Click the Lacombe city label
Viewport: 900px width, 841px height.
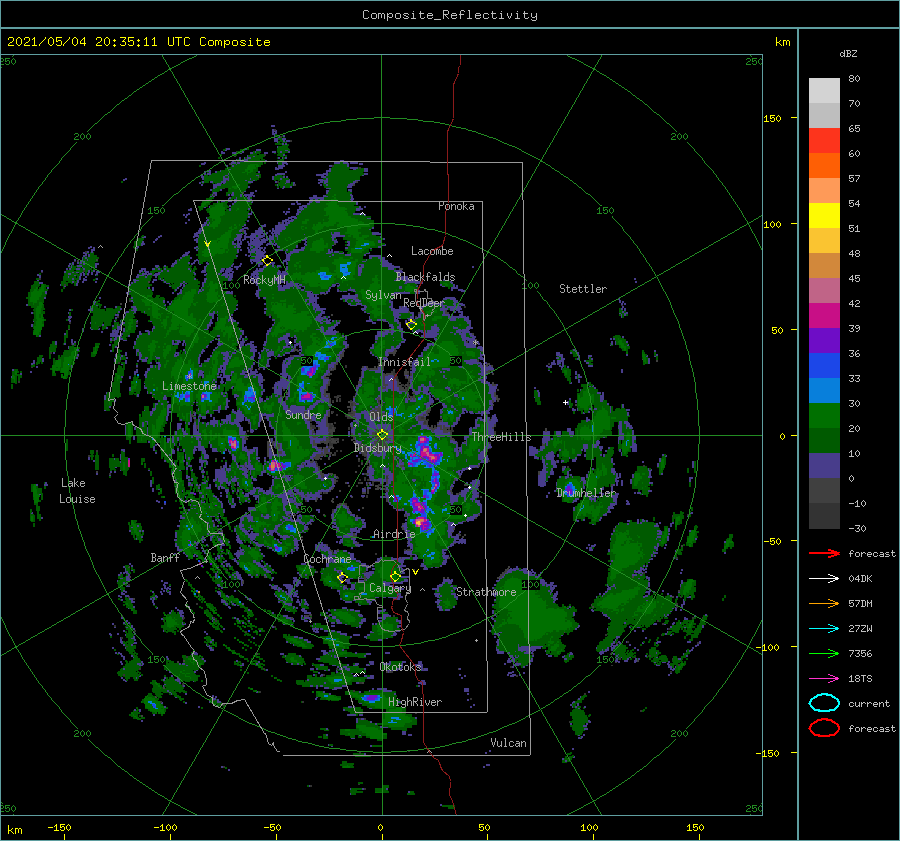432,251
